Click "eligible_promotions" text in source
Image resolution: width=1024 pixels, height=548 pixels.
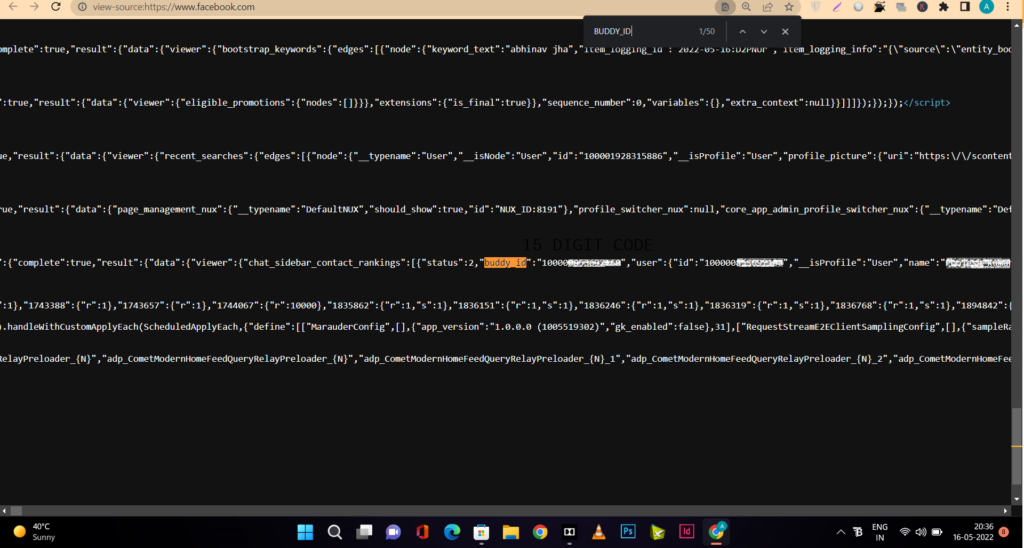click(238, 103)
